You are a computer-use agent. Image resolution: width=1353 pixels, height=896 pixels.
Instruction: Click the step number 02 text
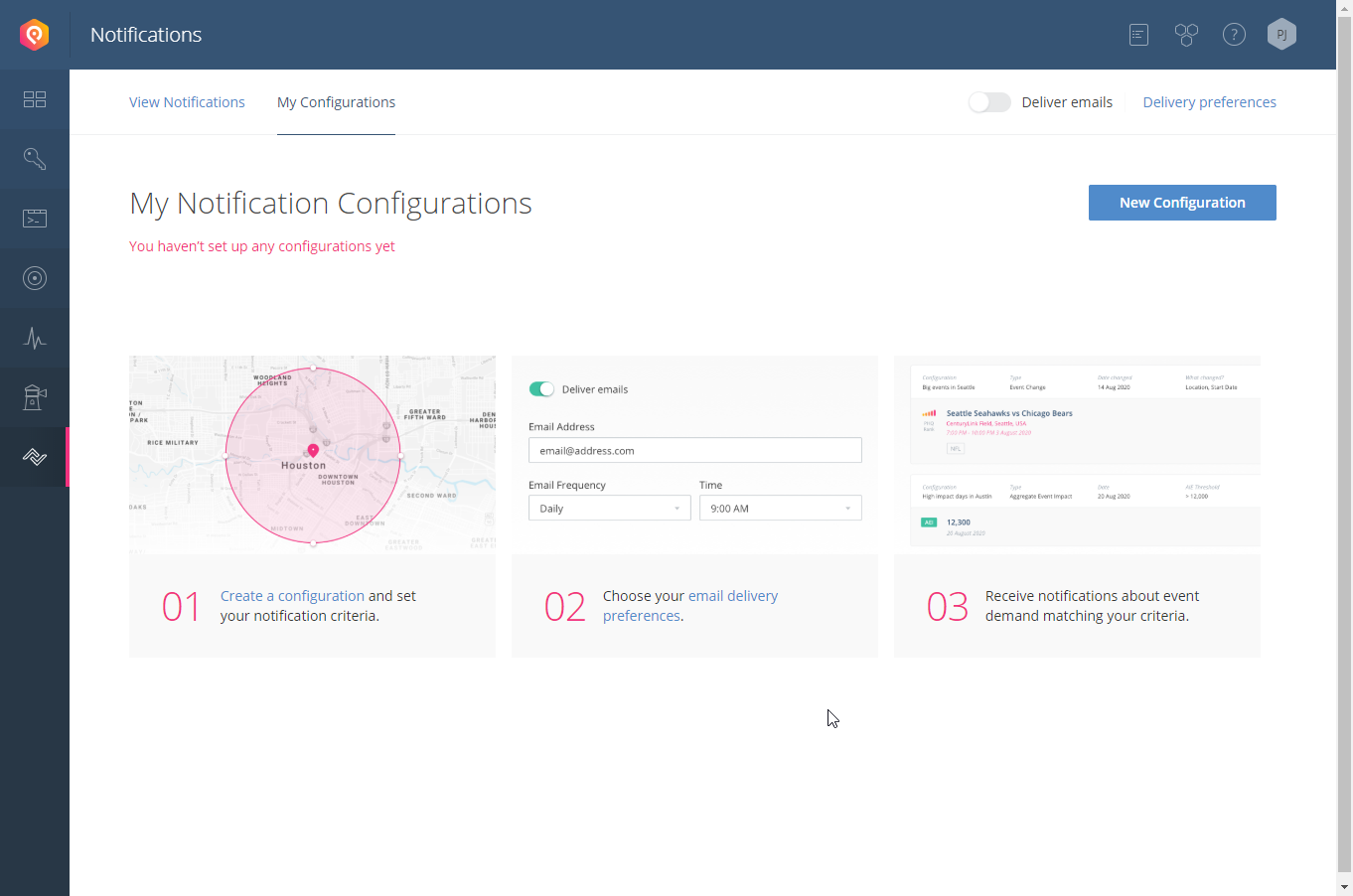(564, 606)
